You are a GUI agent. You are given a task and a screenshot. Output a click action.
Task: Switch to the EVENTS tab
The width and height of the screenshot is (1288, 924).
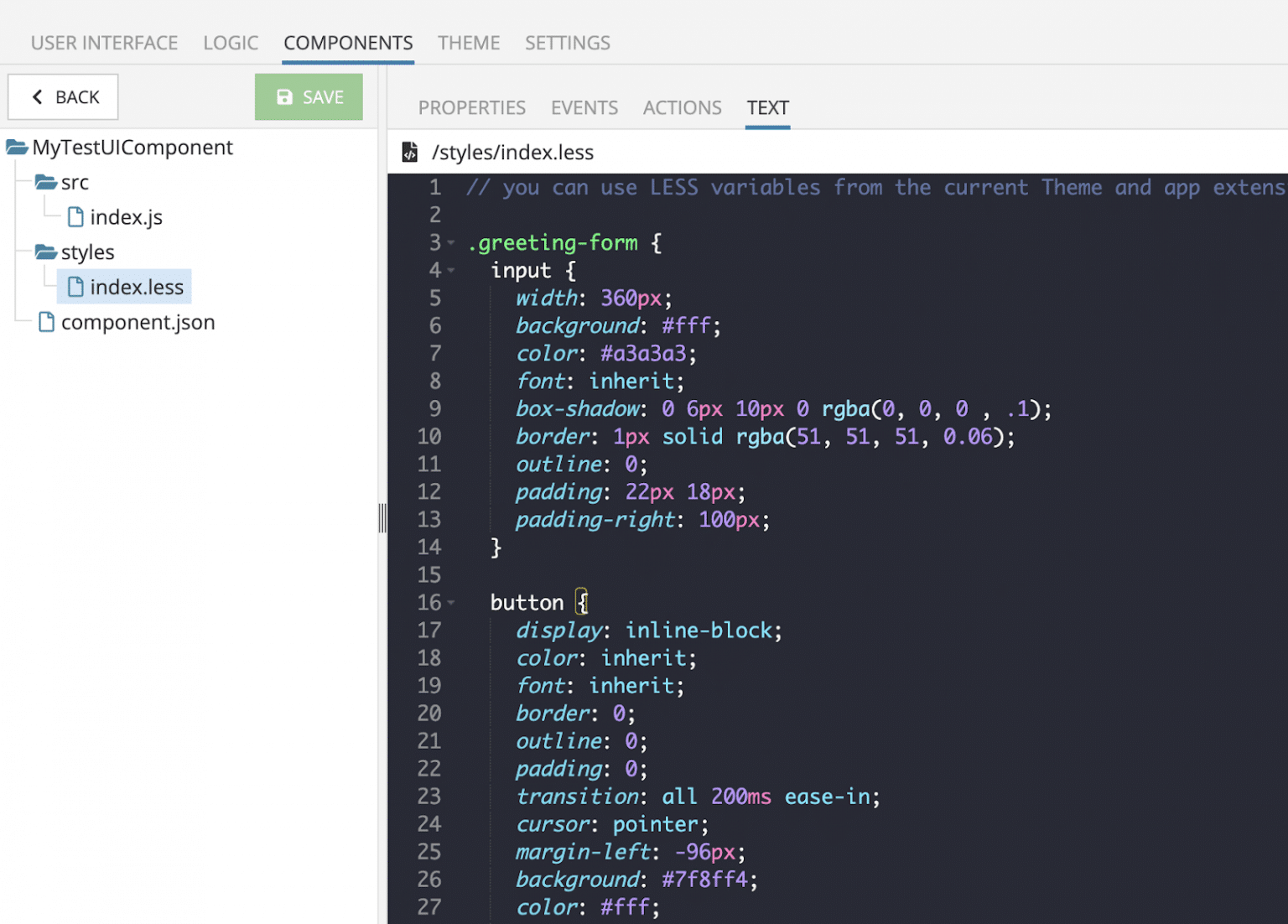(x=584, y=107)
